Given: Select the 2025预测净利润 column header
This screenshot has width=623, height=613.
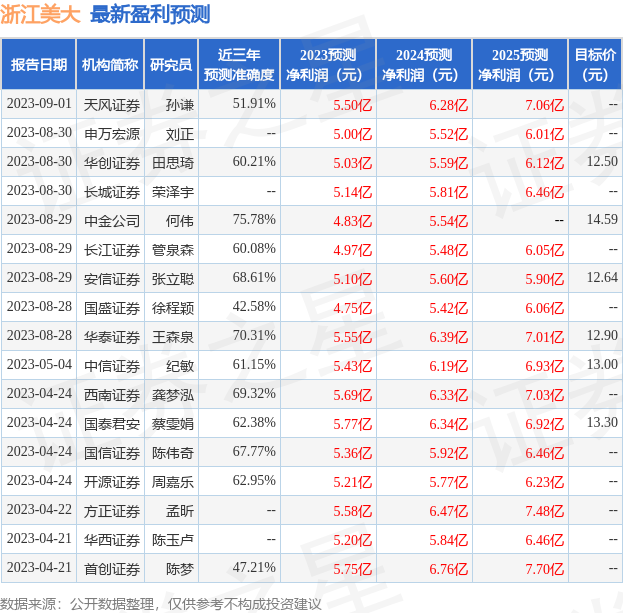Looking at the screenshot, I should (x=520, y=64).
